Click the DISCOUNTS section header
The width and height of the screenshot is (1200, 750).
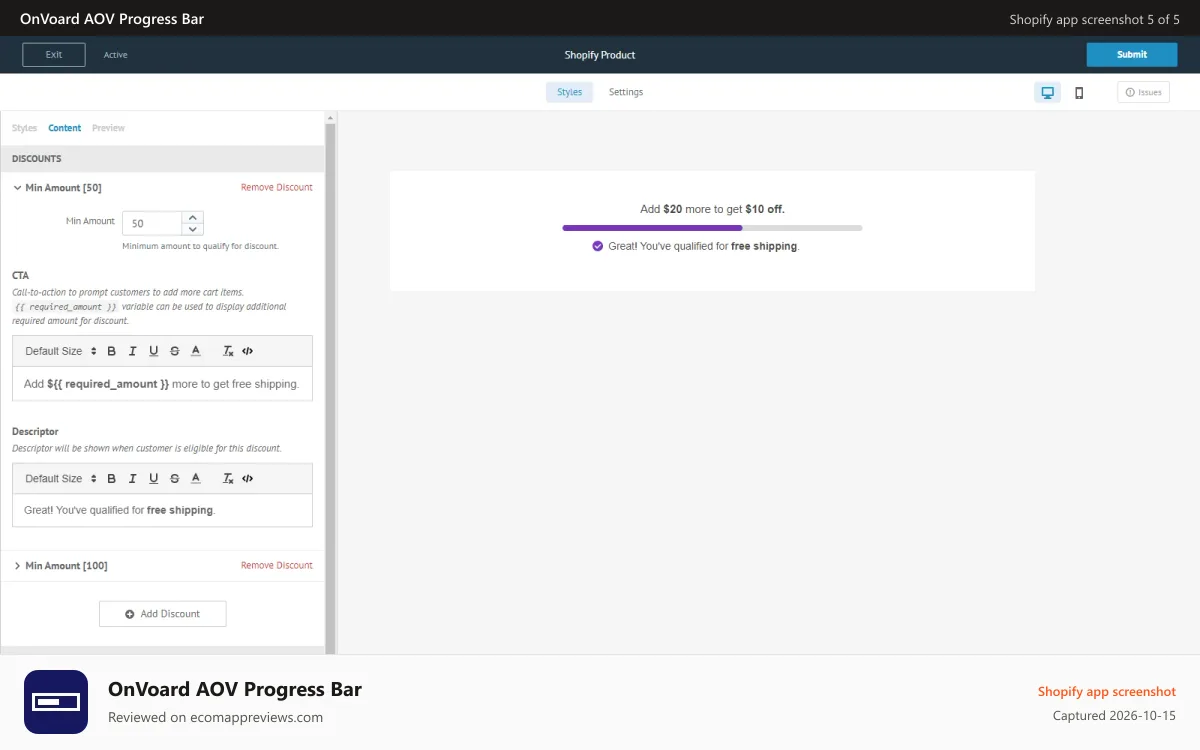tap(162, 159)
